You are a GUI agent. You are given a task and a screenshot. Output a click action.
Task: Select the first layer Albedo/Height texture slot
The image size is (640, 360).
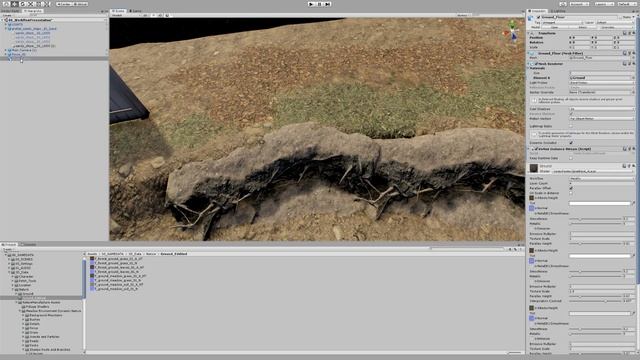tap(531, 198)
